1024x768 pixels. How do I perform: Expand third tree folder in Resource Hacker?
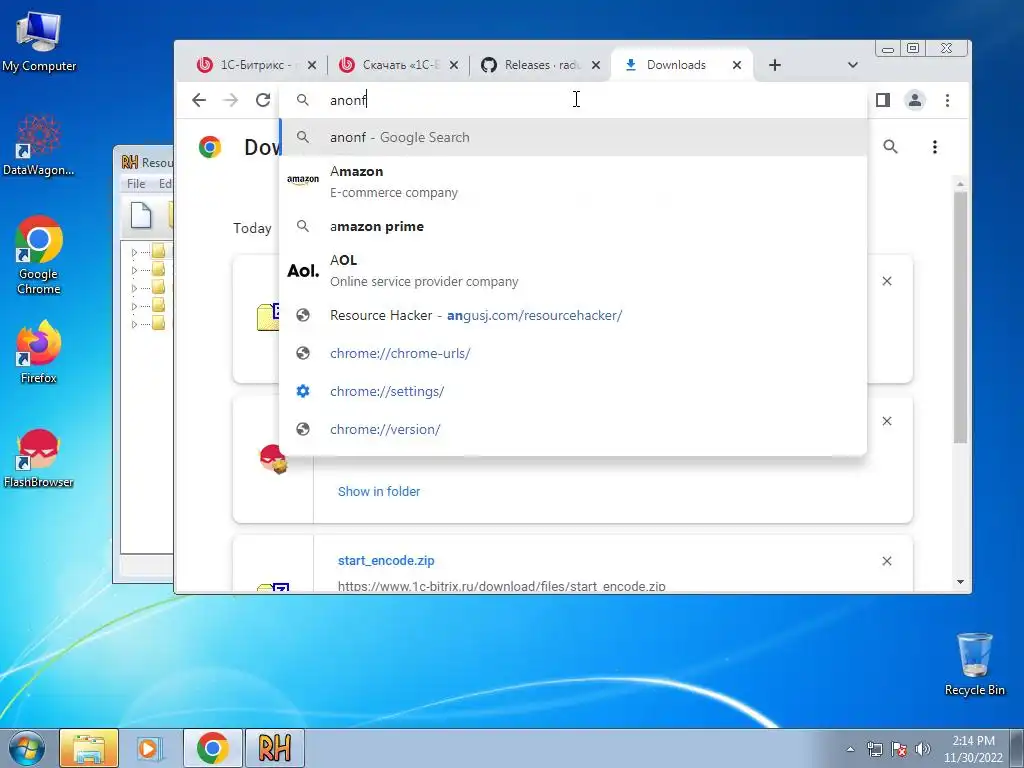click(x=134, y=288)
